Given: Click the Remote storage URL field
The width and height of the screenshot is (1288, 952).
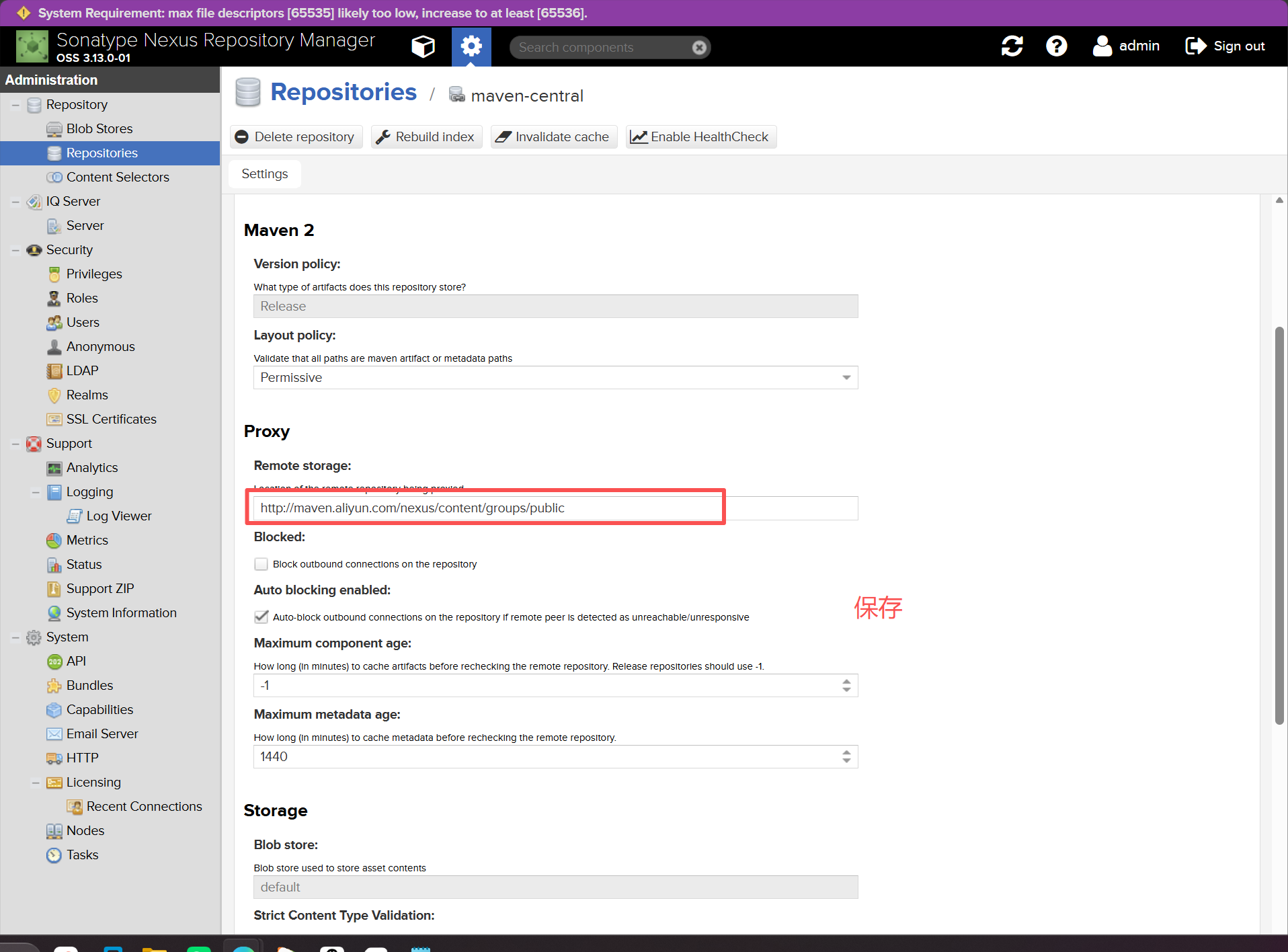Looking at the screenshot, I should pyautogui.click(x=555, y=508).
